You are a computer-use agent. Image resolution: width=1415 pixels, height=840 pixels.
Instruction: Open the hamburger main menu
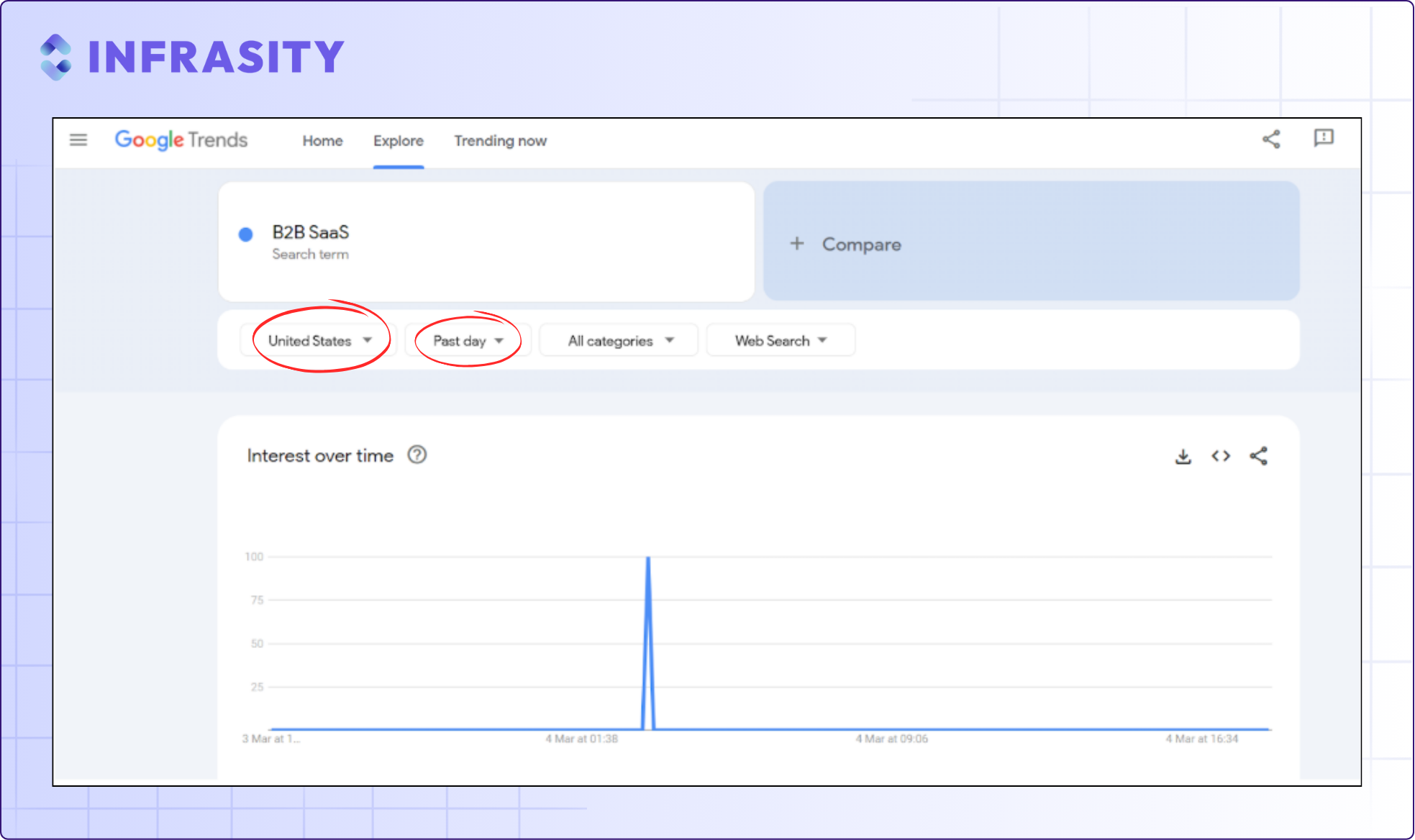[x=78, y=140]
